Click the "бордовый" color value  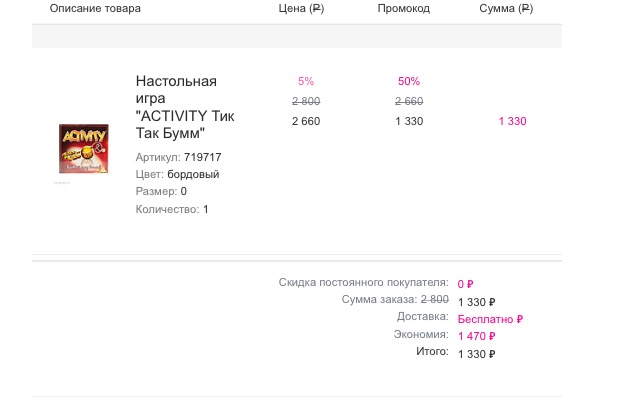(193, 174)
